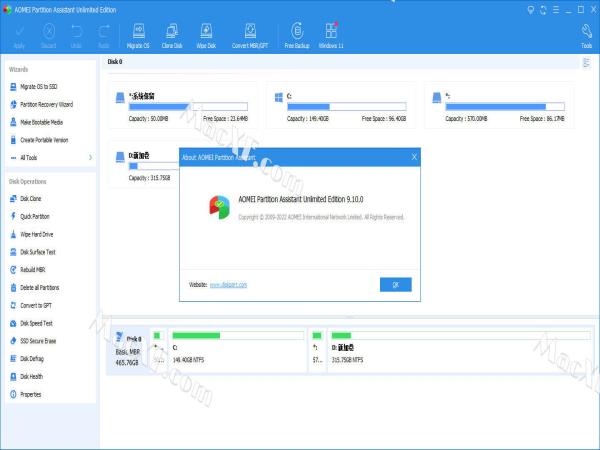Click the 570MB partition usage bar
600x450 pixels.
[505, 107]
